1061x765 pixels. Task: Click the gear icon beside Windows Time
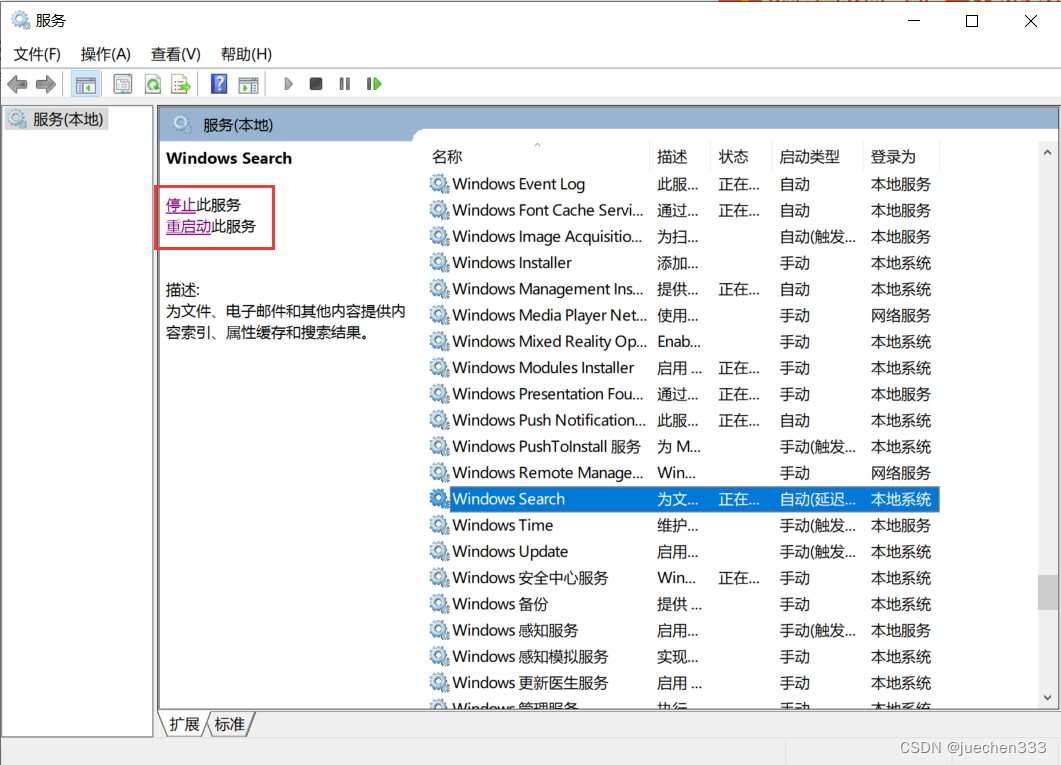click(439, 525)
